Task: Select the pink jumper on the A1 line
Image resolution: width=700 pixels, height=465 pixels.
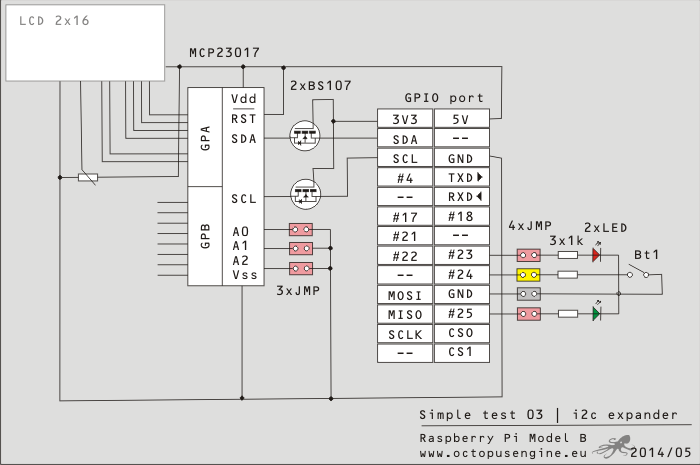Action: (x=301, y=248)
